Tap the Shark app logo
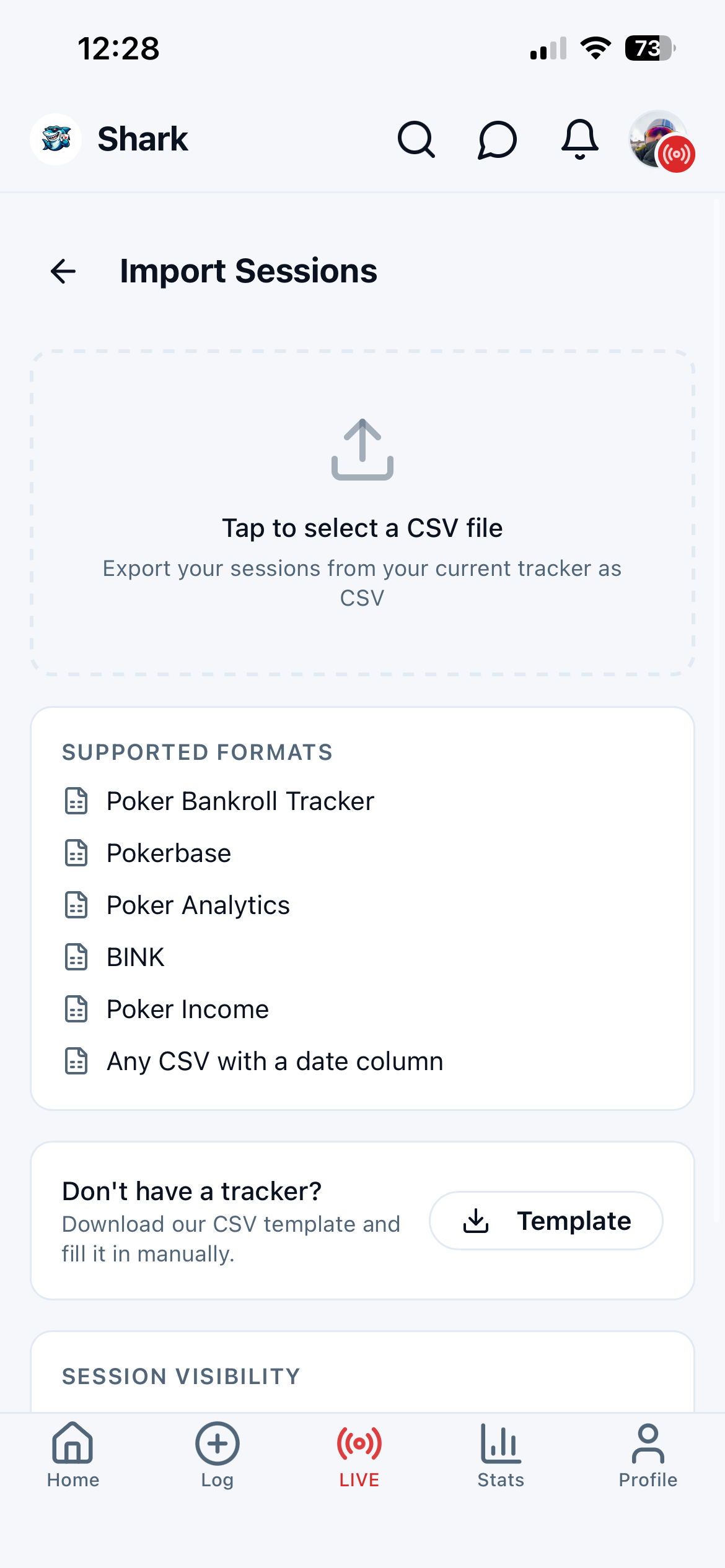The height and width of the screenshot is (1568, 725). [x=56, y=139]
